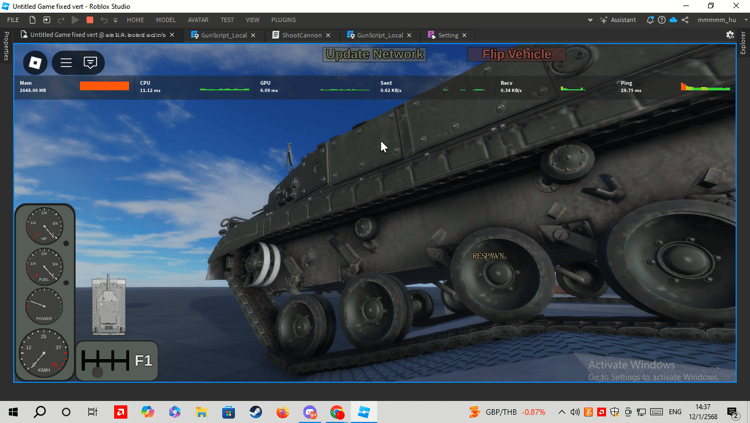Click the CPU stat in performance bar
This screenshot has width=750, height=423.
[x=195, y=87]
